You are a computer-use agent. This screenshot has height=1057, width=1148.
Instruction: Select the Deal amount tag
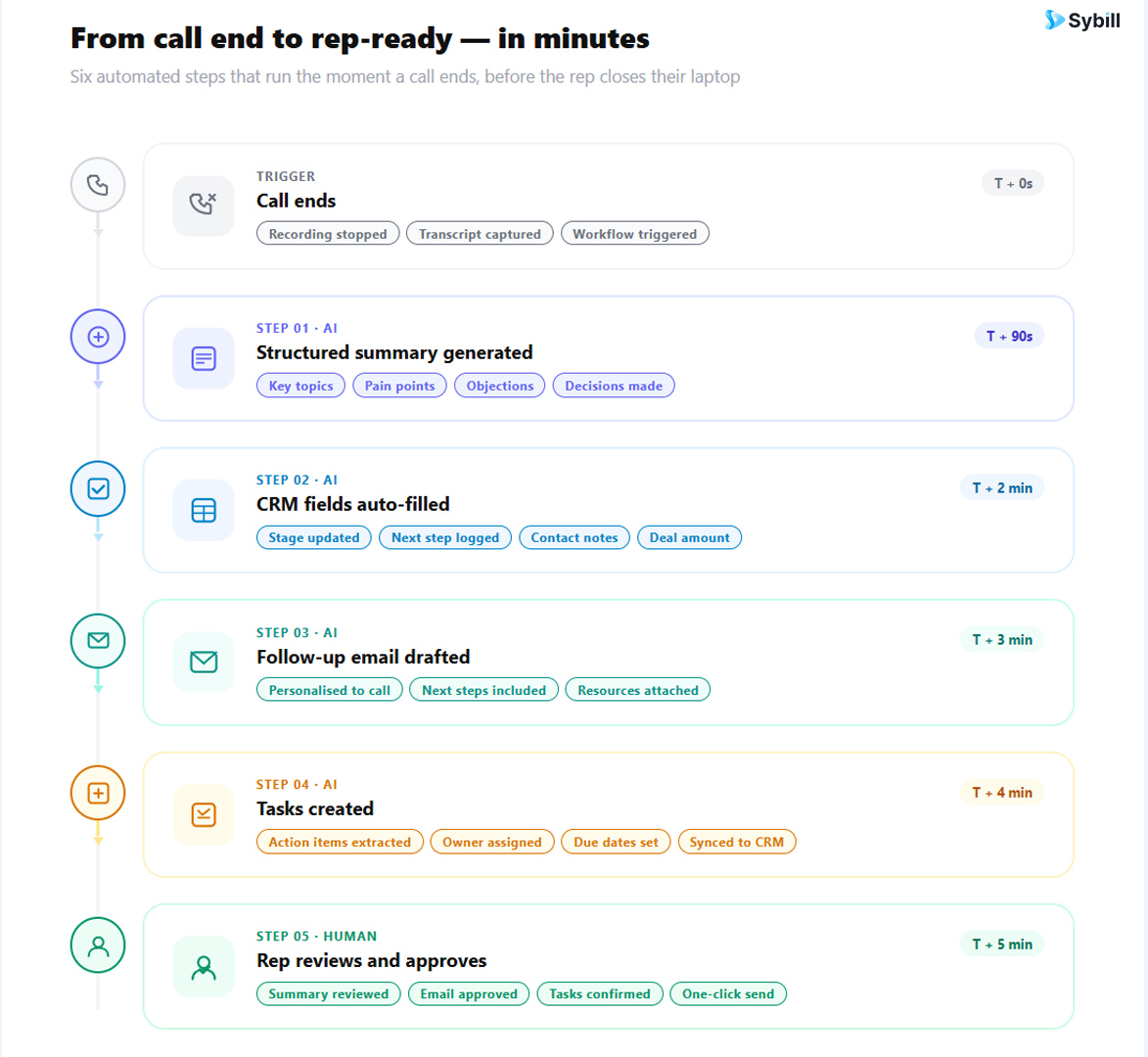[690, 537]
